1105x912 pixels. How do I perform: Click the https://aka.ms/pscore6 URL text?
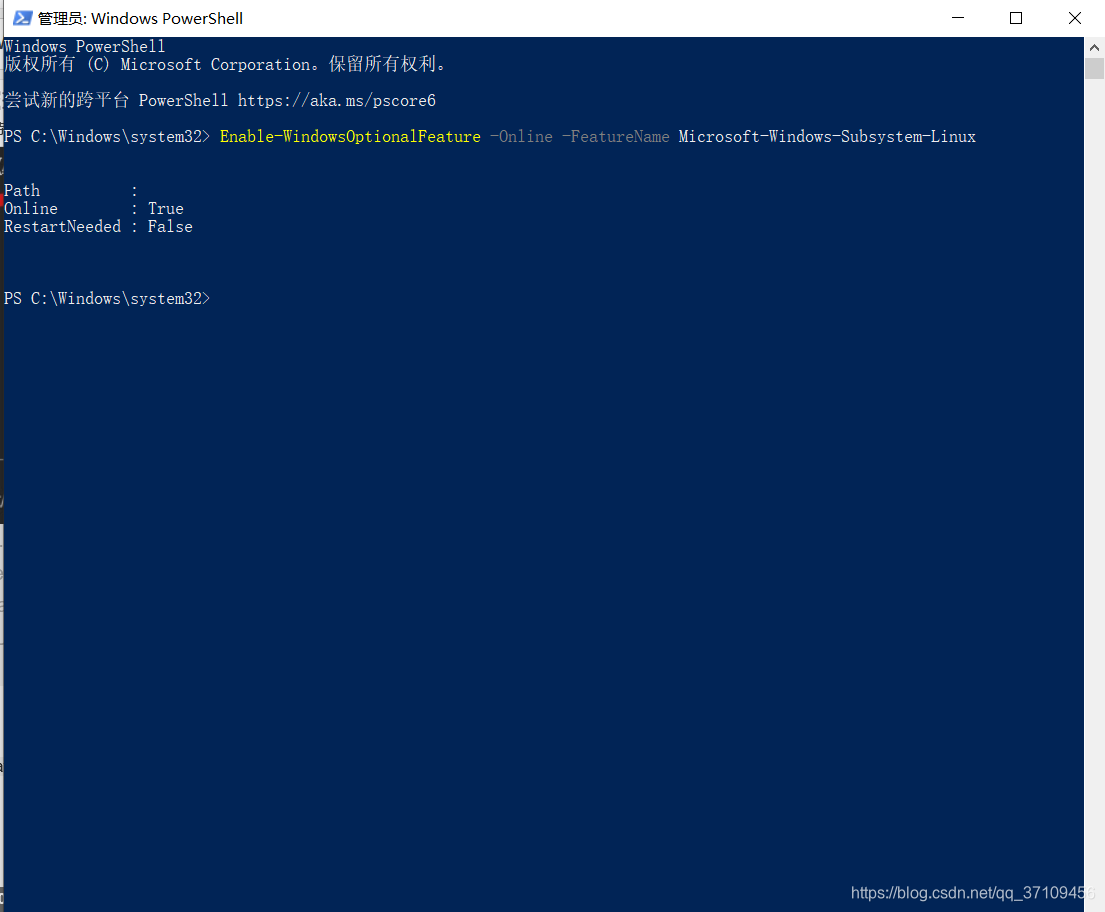click(x=336, y=101)
